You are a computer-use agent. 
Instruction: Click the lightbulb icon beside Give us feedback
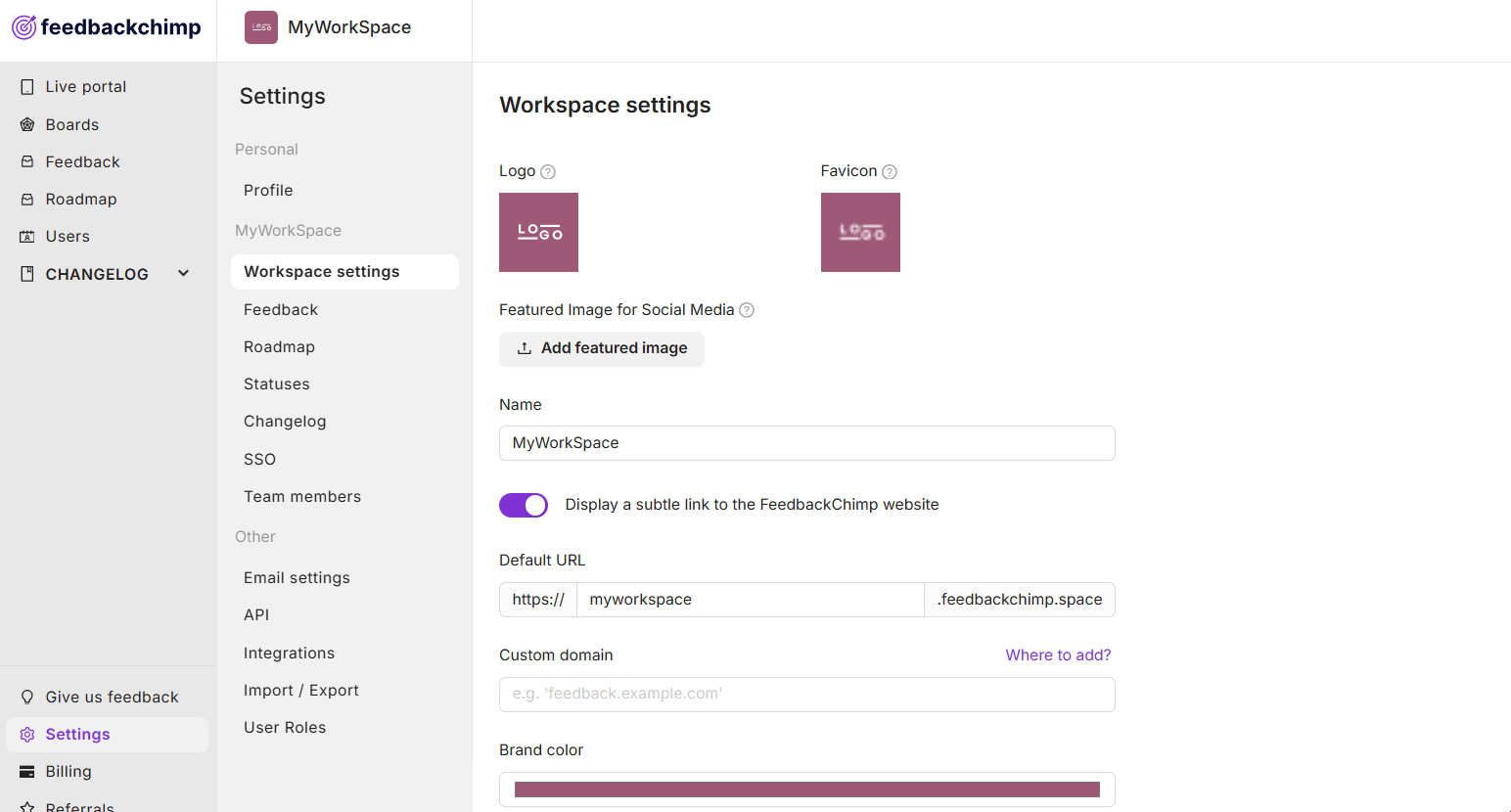[x=27, y=697]
